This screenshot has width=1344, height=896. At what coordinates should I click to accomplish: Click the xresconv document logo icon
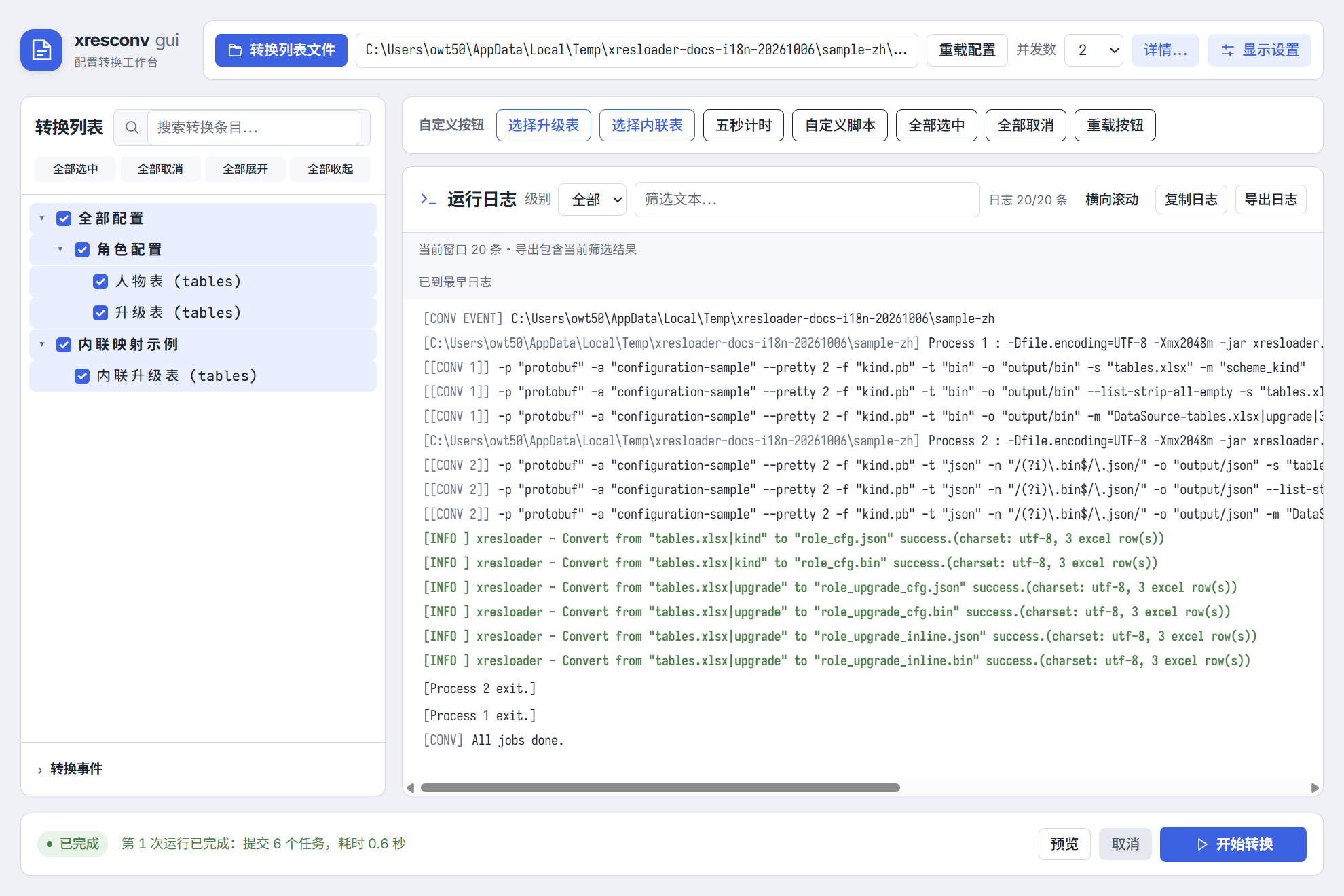coord(41,50)
